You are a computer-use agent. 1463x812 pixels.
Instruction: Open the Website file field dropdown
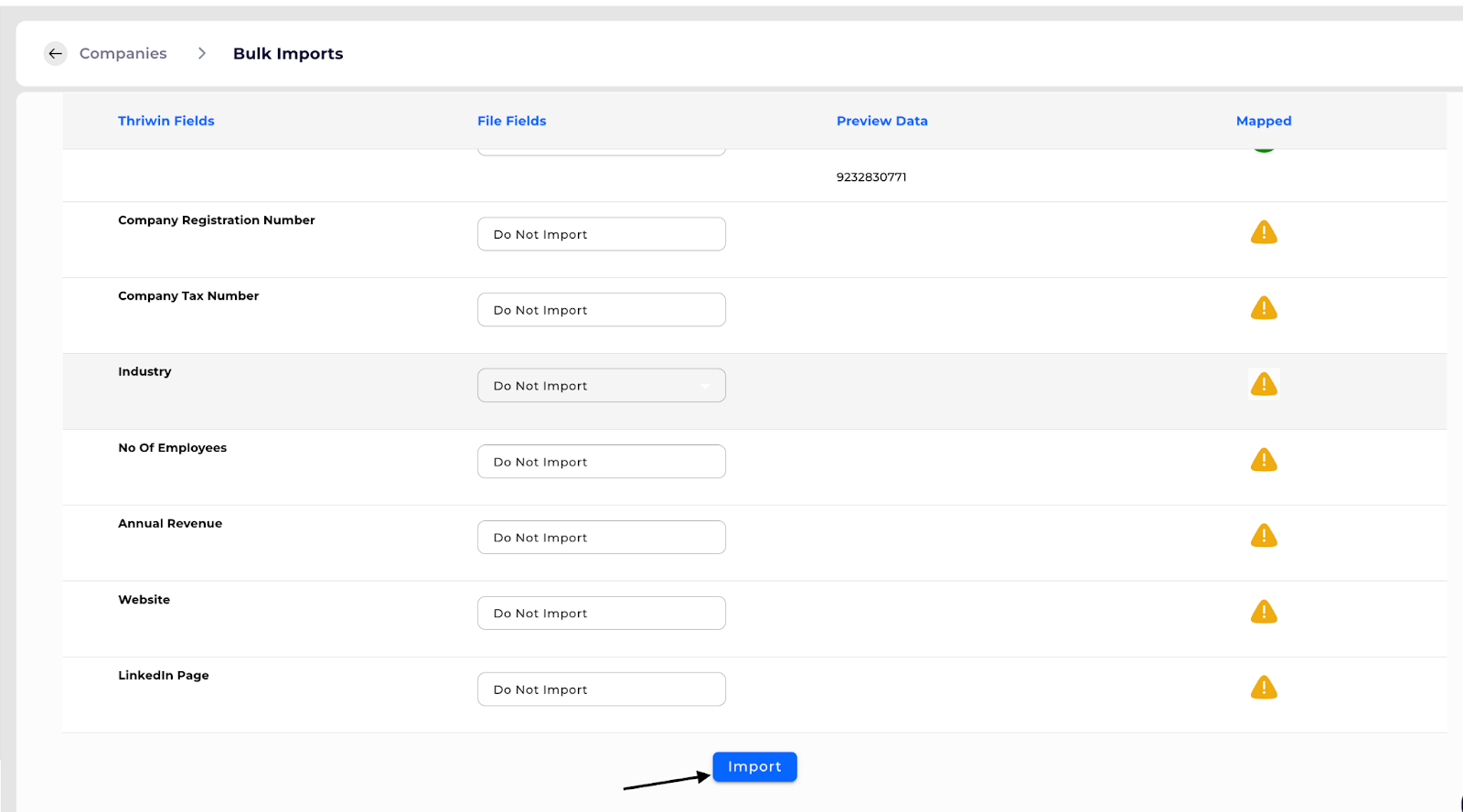pos(602,614)
